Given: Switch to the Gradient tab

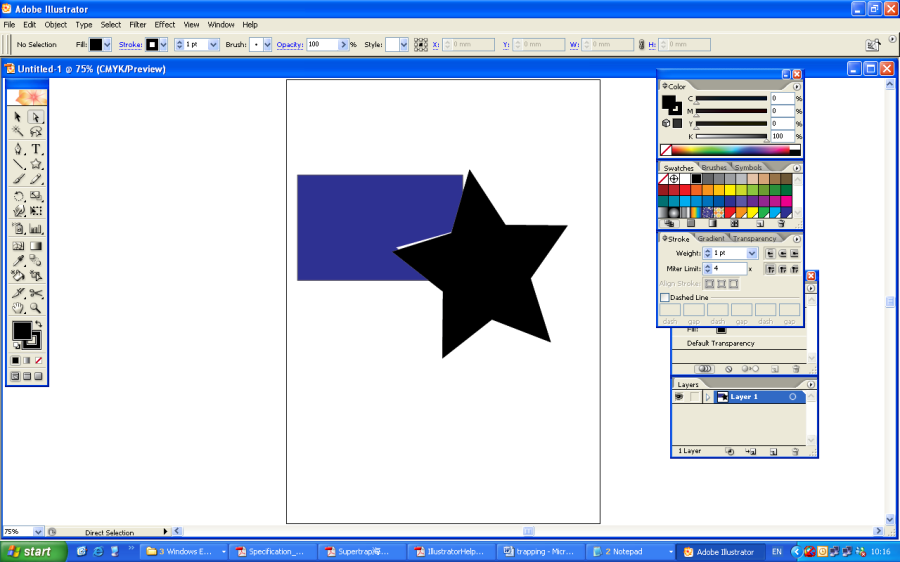Looking at the screenshot, I should pyautogui.click(x=711, y=239).
